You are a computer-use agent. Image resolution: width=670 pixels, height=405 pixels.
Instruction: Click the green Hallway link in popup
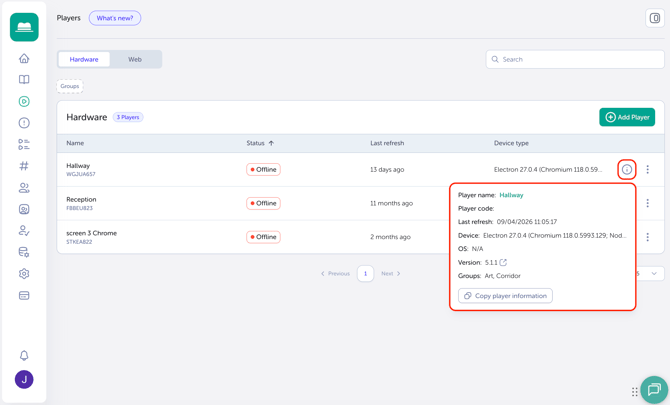click(511, 195)
